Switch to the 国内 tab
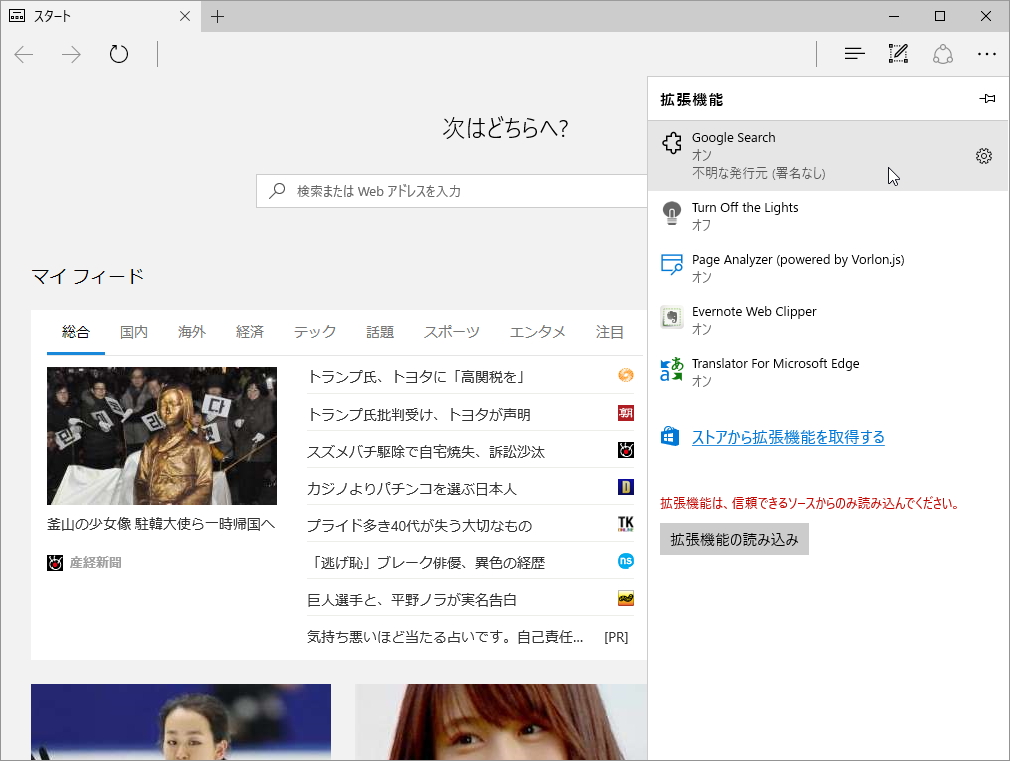Screen dimensions: 1010x761 tap(134, 332)
